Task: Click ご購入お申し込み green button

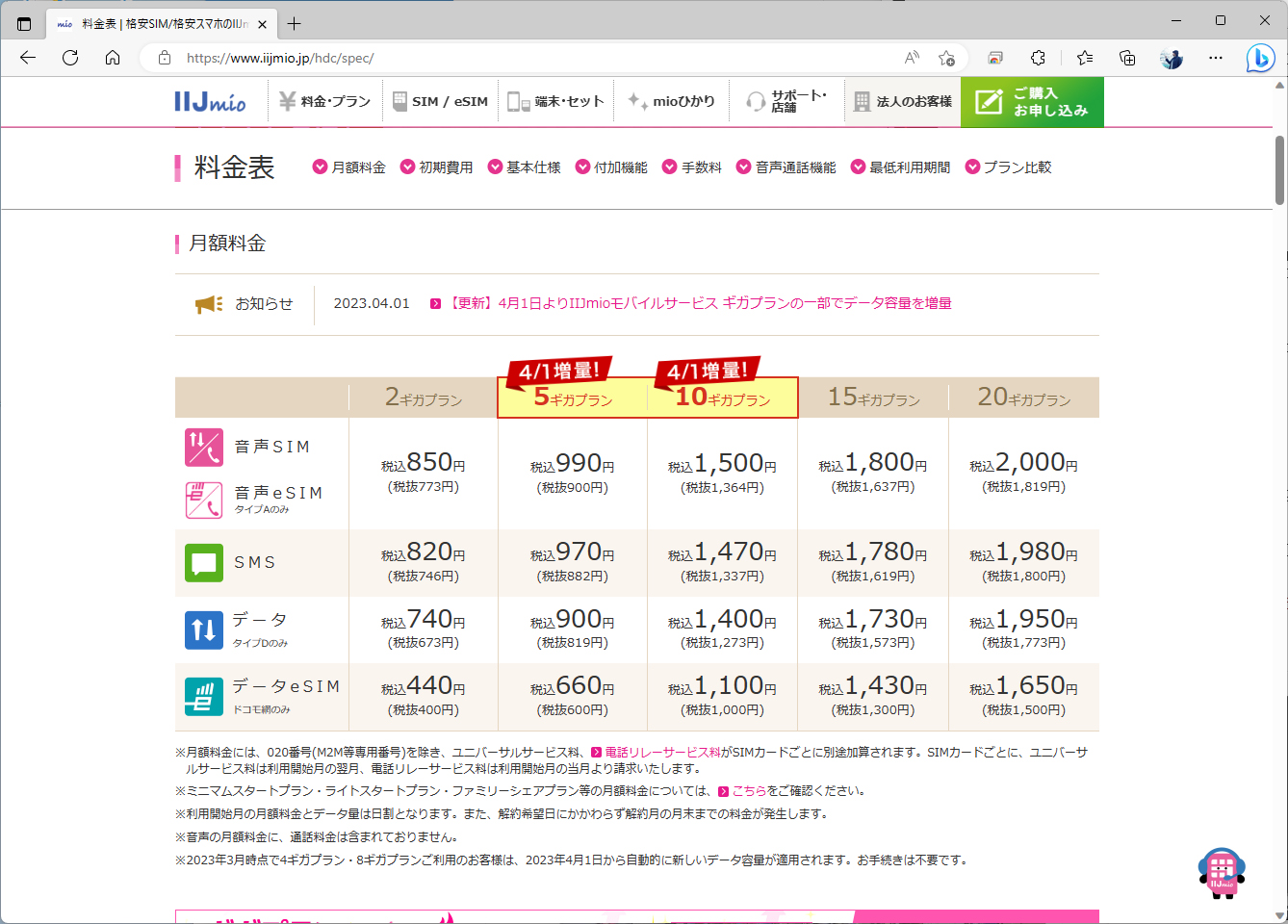Action: [1032, 101]
